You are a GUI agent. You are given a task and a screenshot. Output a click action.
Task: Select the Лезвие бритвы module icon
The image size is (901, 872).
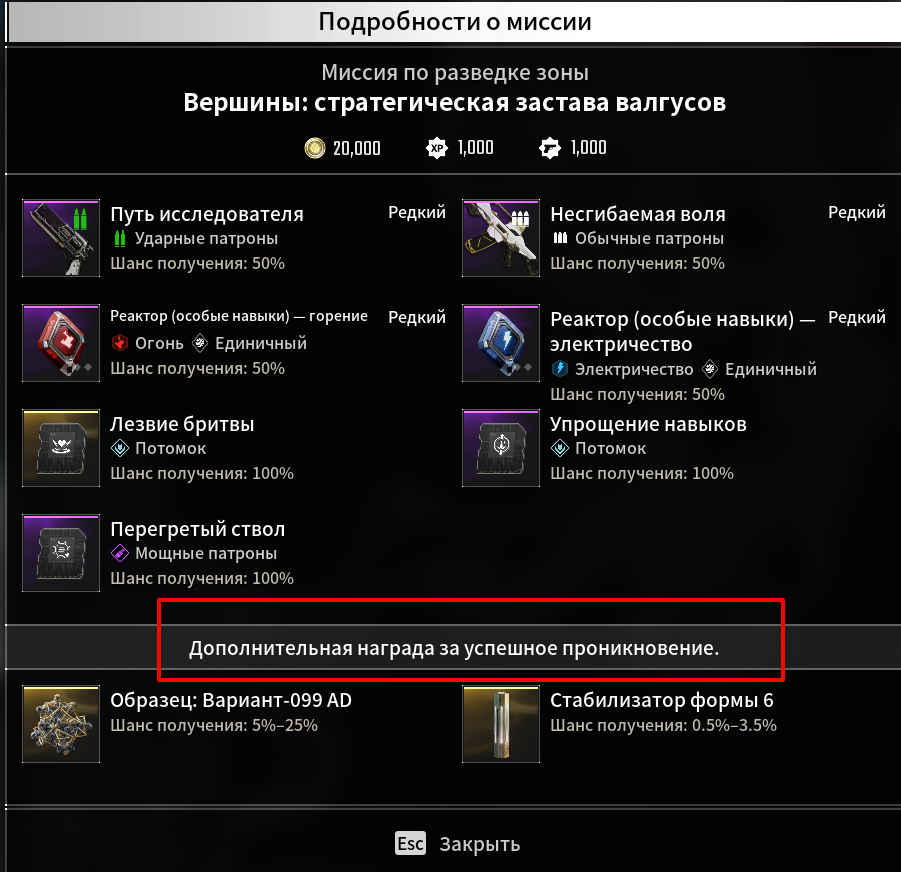tap(61, 448)
